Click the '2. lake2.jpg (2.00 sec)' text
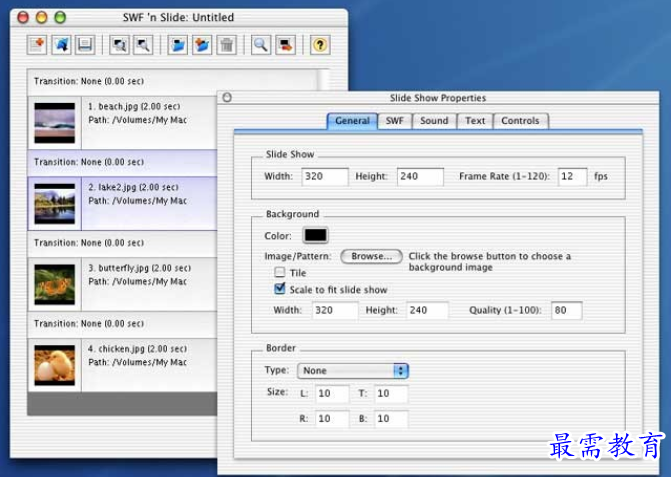This screenshot has width=671, height=477. [x=133, y=187]
